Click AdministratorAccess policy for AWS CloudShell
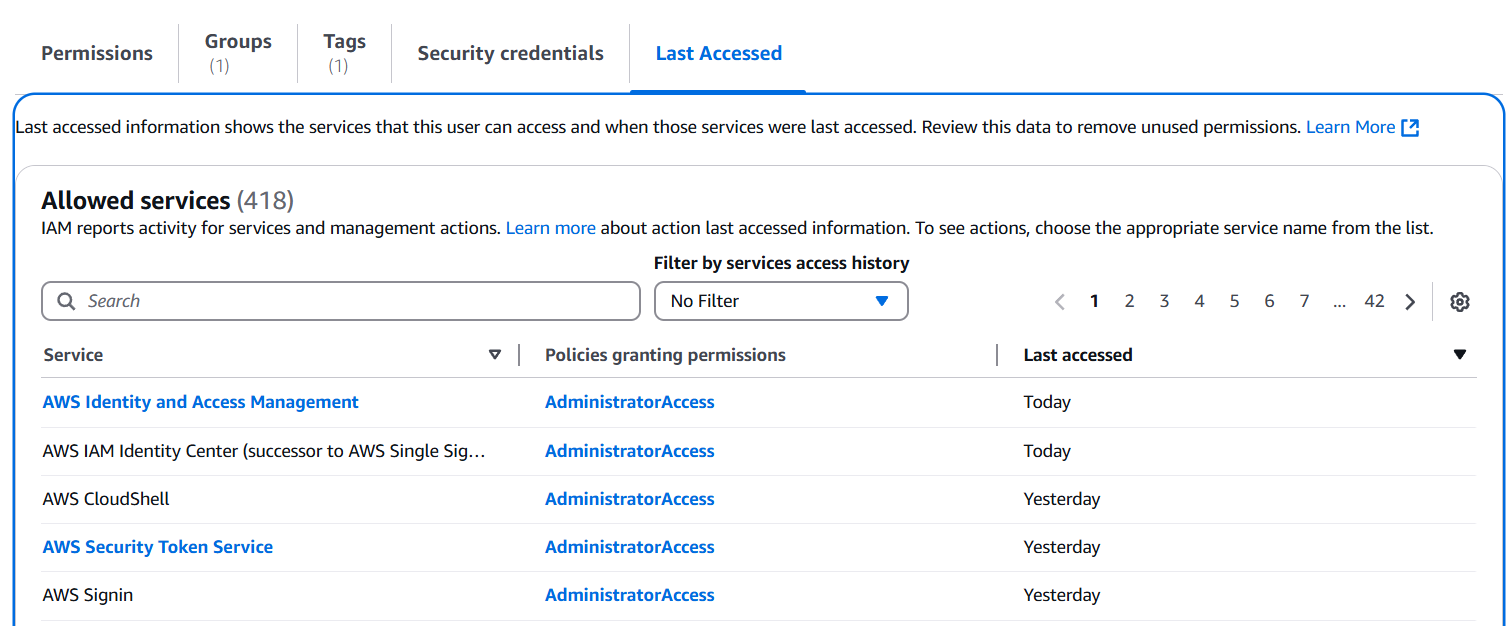The image size is (1512, 626). coord(629,499)
